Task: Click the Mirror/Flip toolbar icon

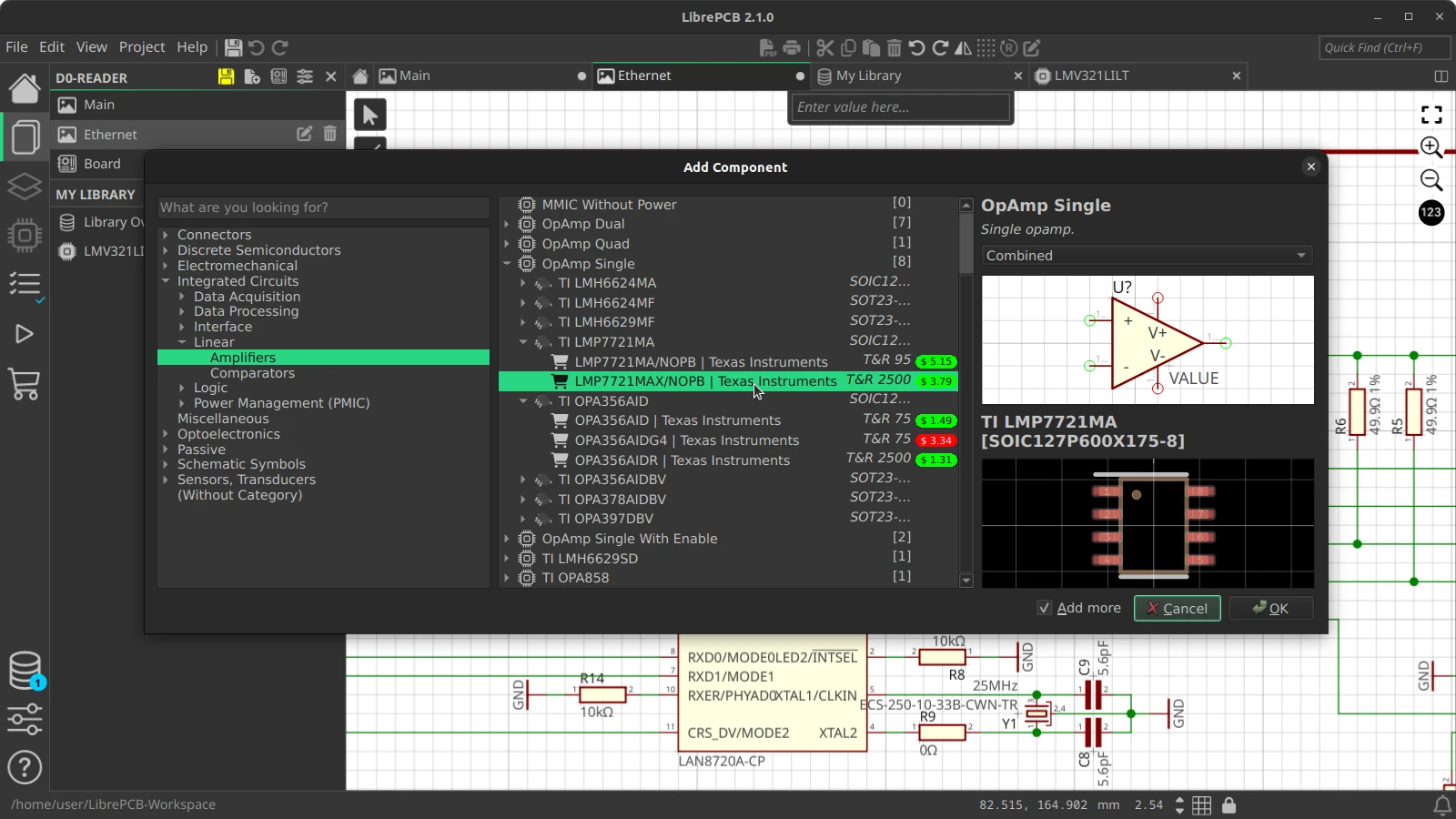Action: [x=963, y=47]
